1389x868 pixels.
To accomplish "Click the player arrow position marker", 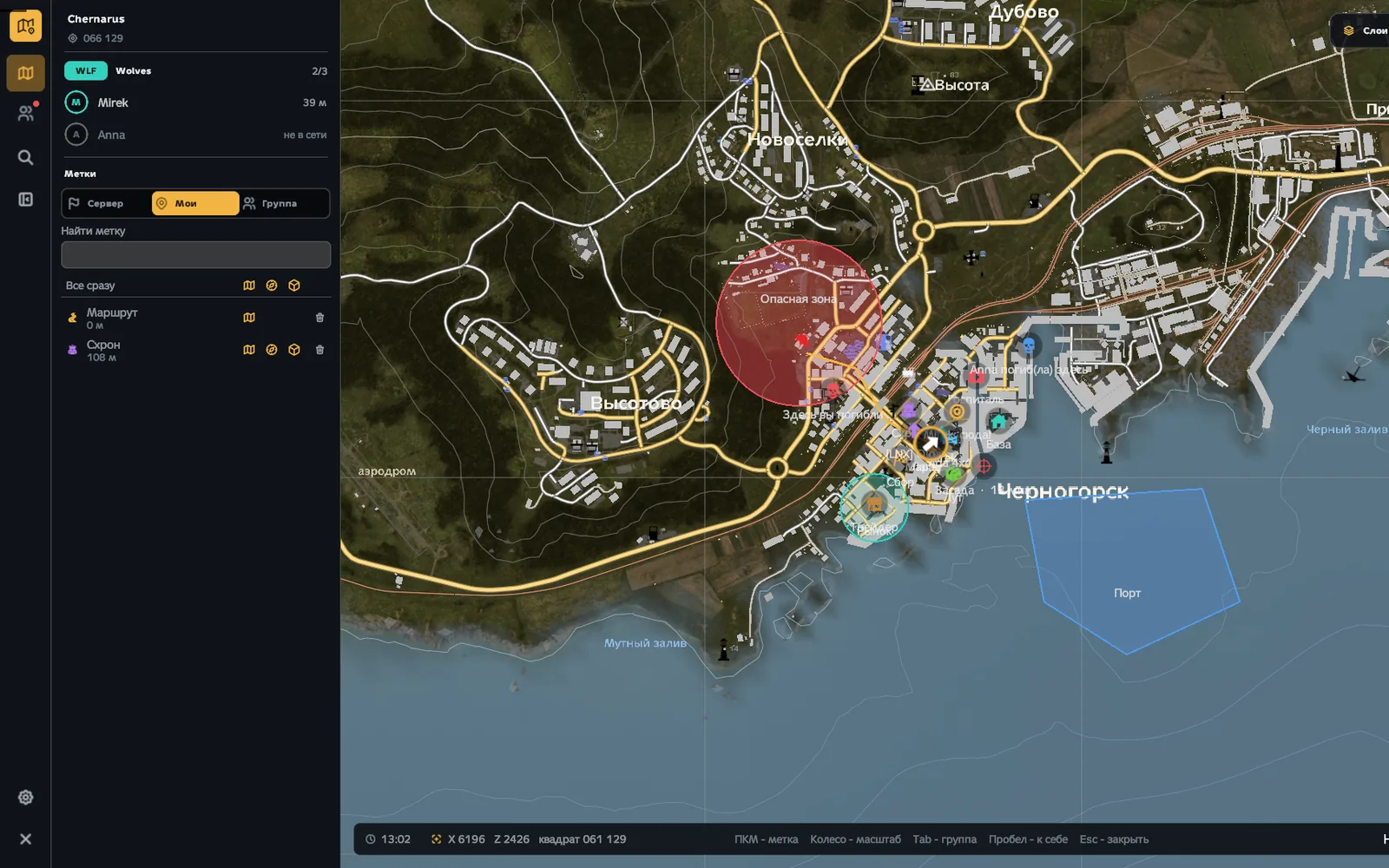I will click(931, 444).
